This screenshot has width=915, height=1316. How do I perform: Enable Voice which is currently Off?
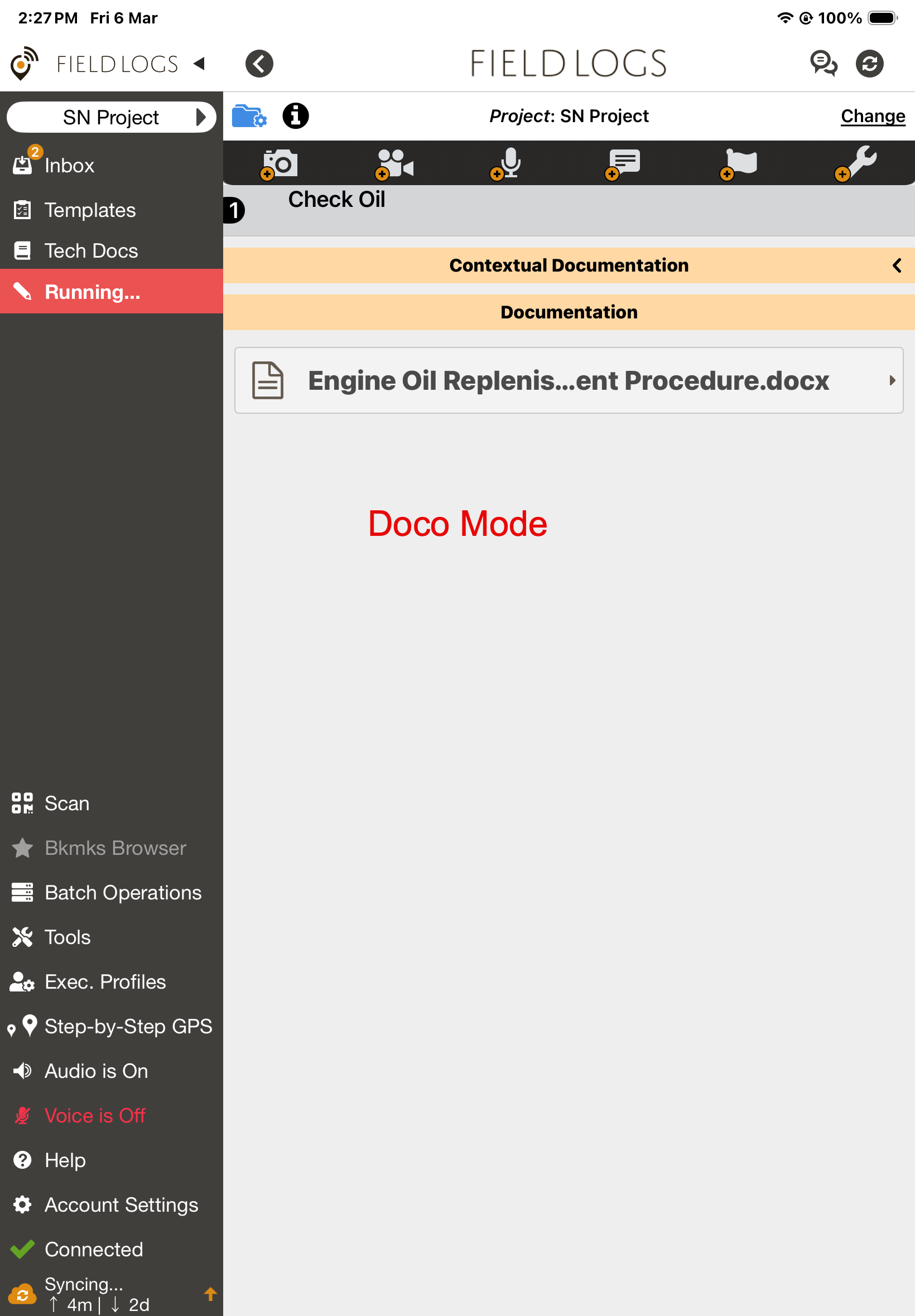[95, 1115]
